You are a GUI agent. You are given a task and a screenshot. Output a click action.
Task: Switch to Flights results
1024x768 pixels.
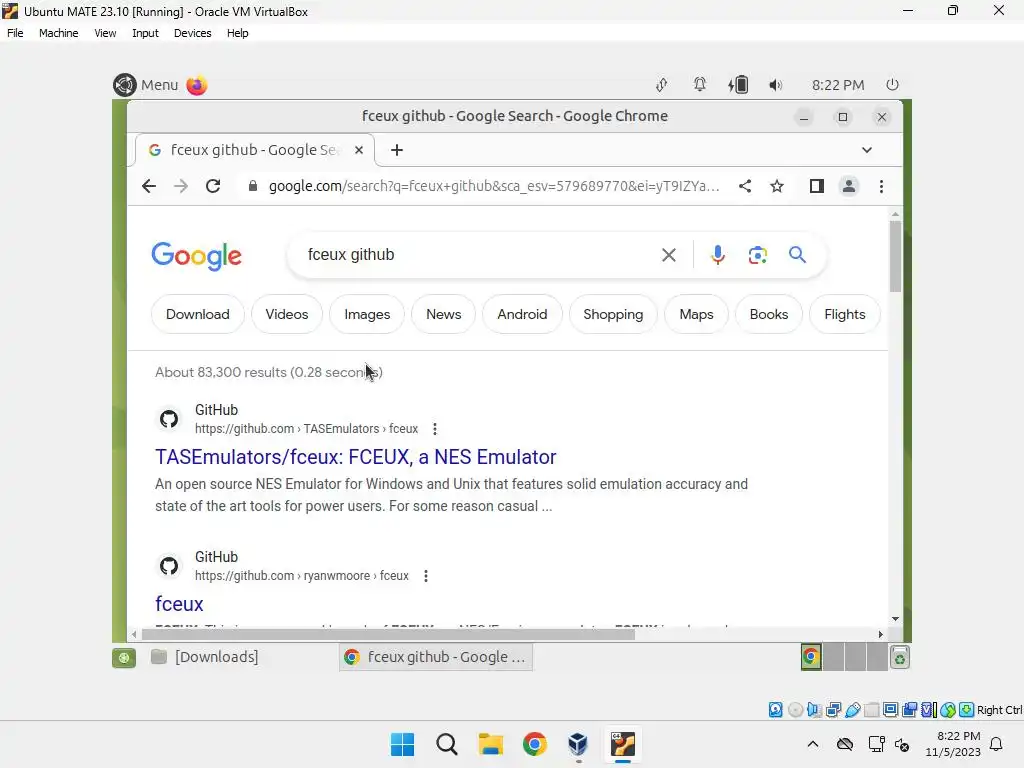pyautogui.click(x=844, y=315)
